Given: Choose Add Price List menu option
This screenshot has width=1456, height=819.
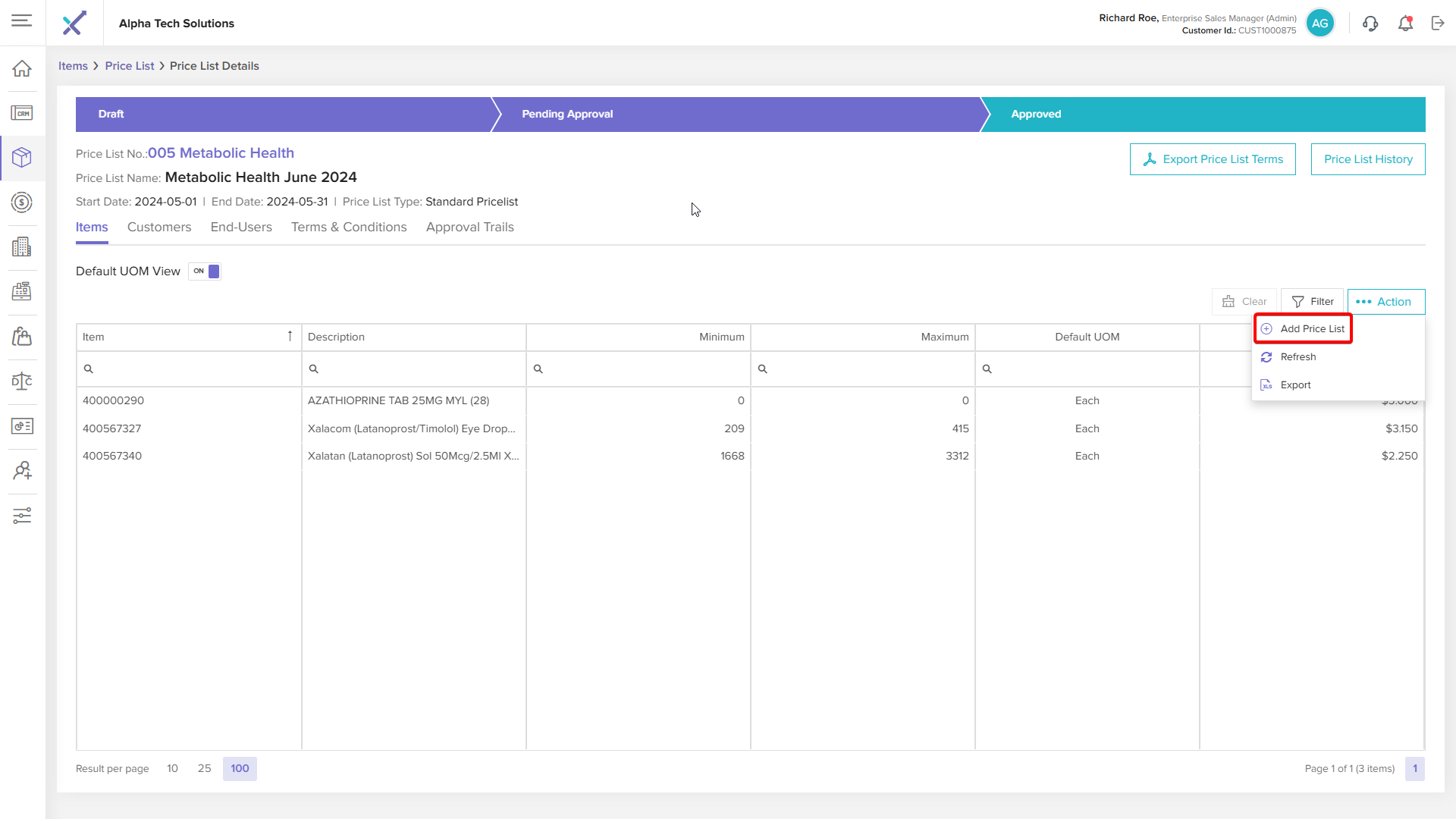Looking at the screenshot, I should 1311,329.
